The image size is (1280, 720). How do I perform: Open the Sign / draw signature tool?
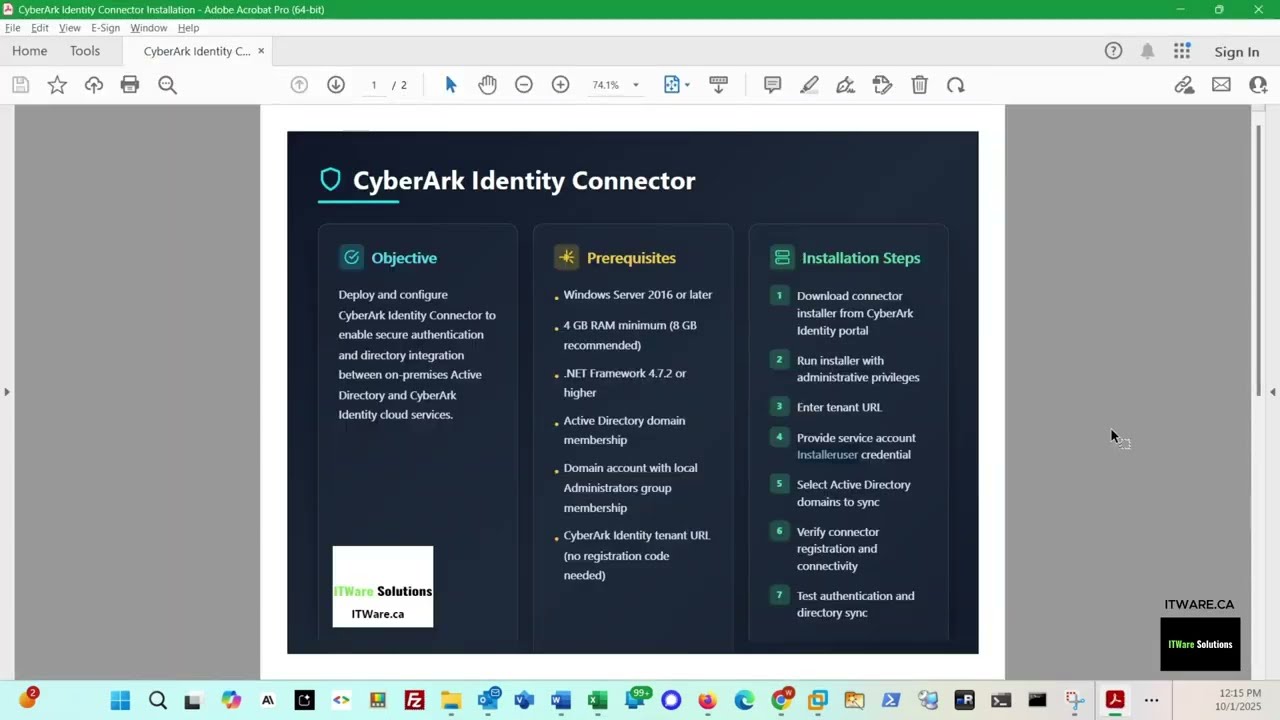(846, 85)
